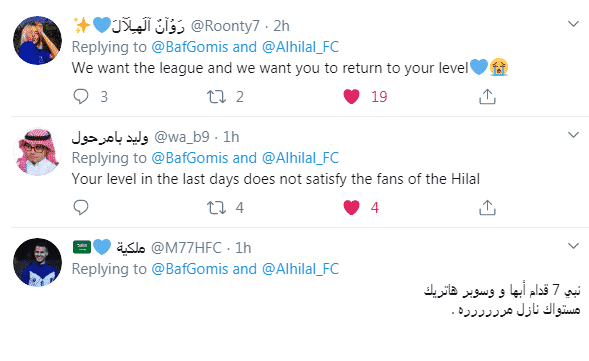Retweet the Roonty7 league tweet
The width and height of the screenshot is (589, 361).
click(216, 97)
